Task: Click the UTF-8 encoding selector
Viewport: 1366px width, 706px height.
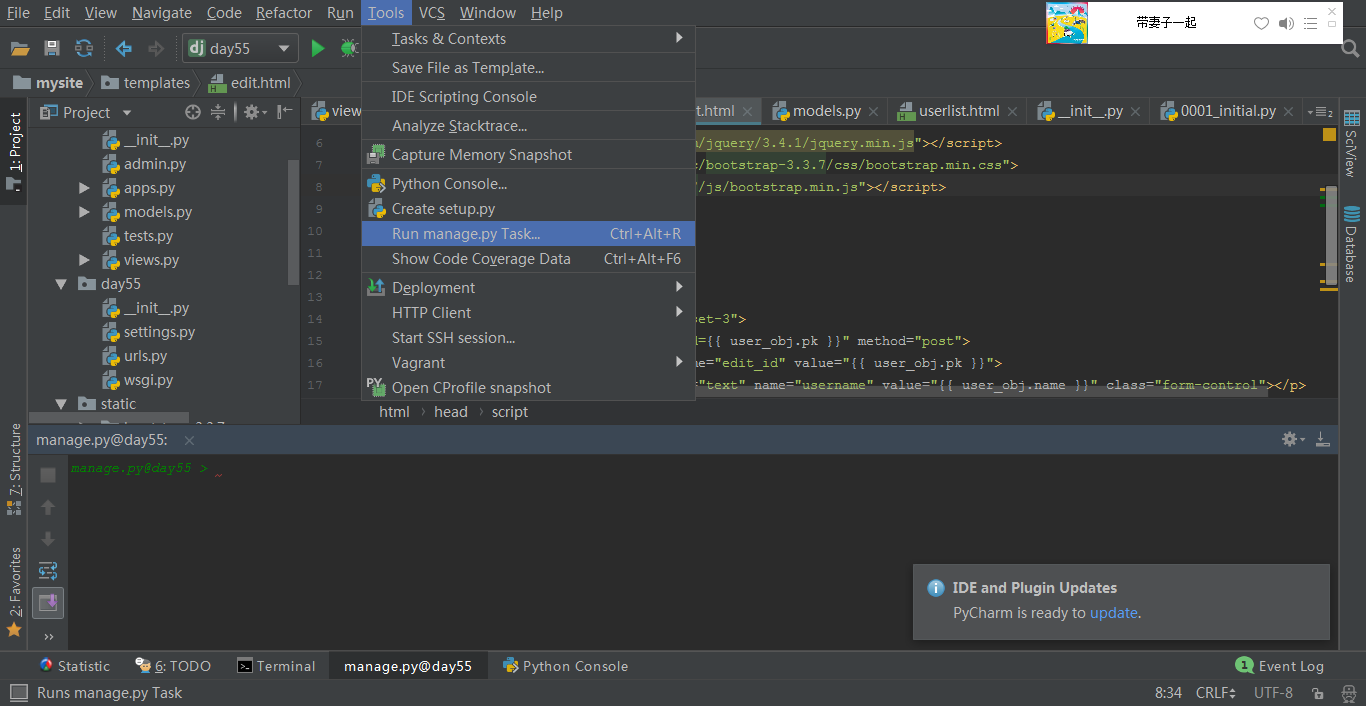Action: (x=1273, y=693)
